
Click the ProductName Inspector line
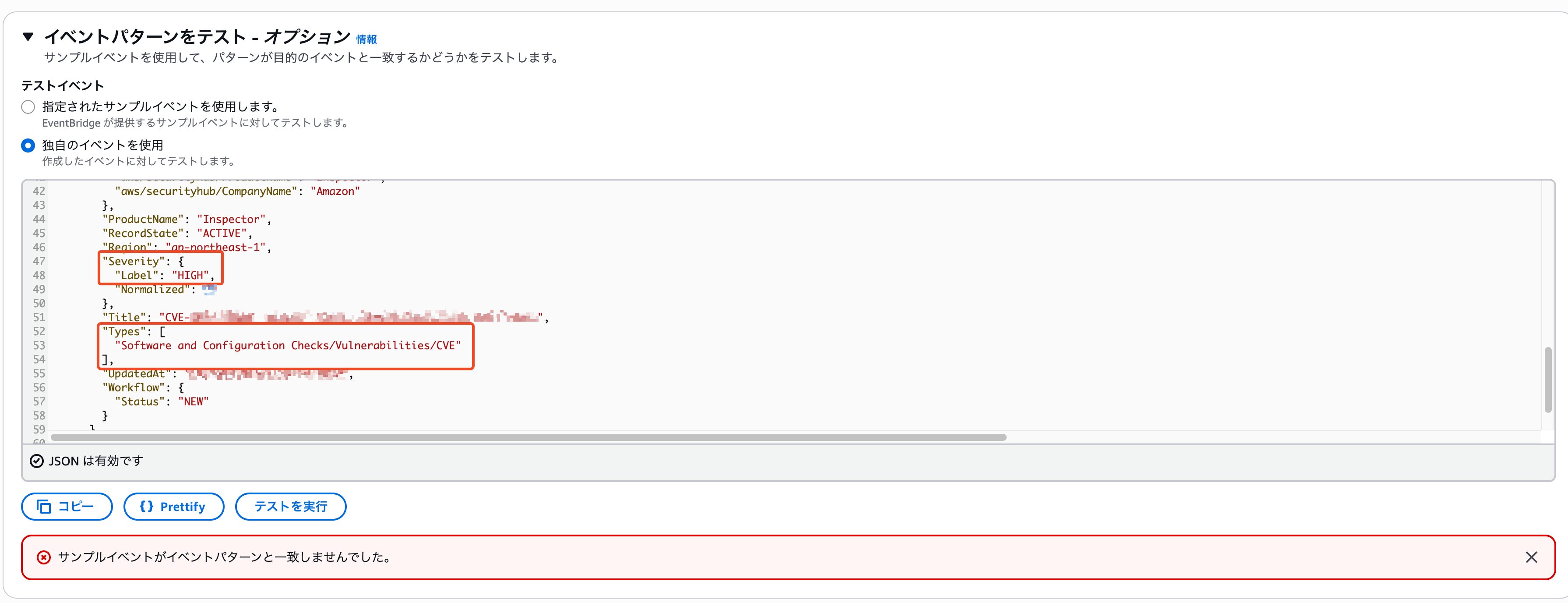(x=186, y=219)
